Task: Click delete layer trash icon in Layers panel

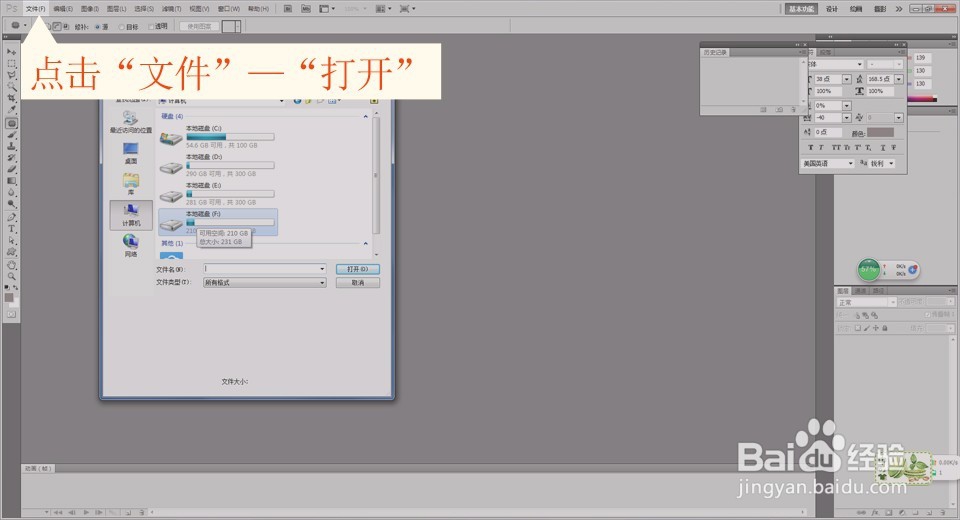Action: coord(942,513)
